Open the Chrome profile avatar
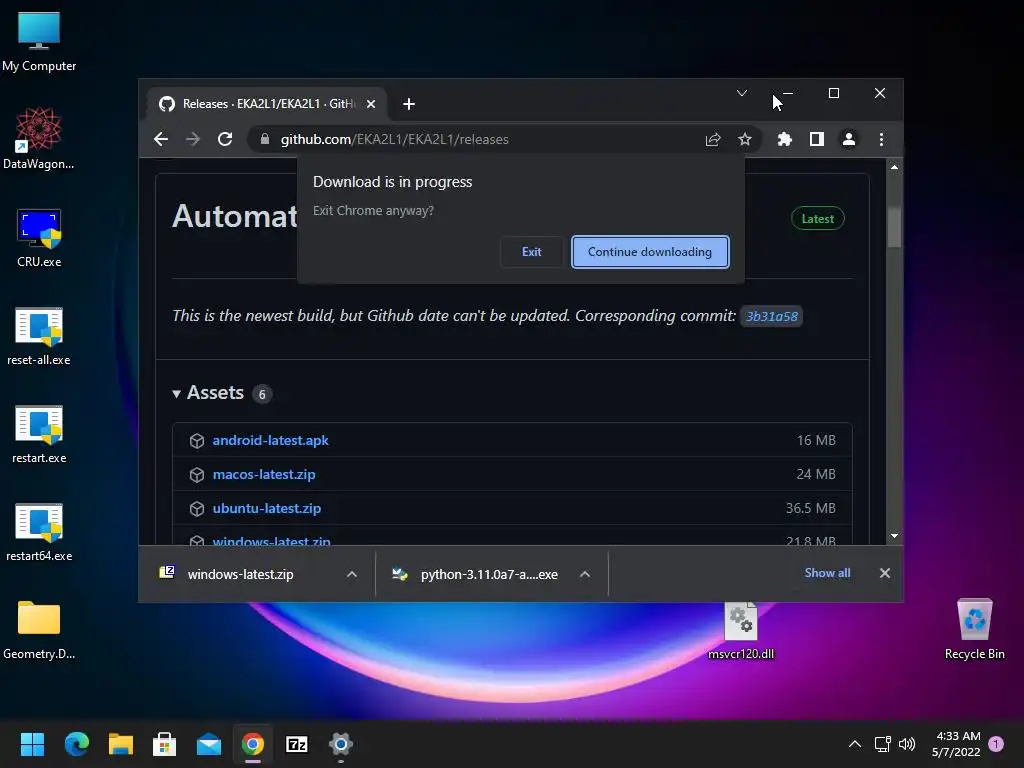 pyautogui.click(x=849, y=139)
